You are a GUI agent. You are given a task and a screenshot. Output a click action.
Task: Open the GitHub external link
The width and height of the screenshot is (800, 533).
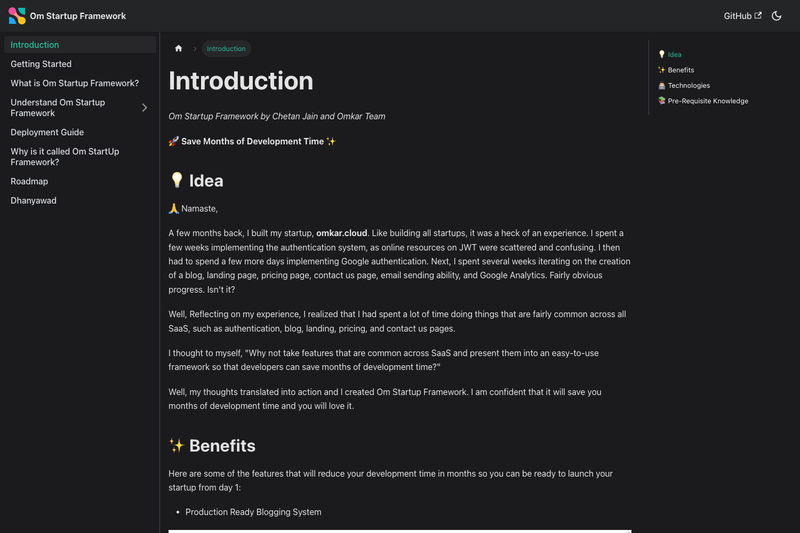pos(742,16)
